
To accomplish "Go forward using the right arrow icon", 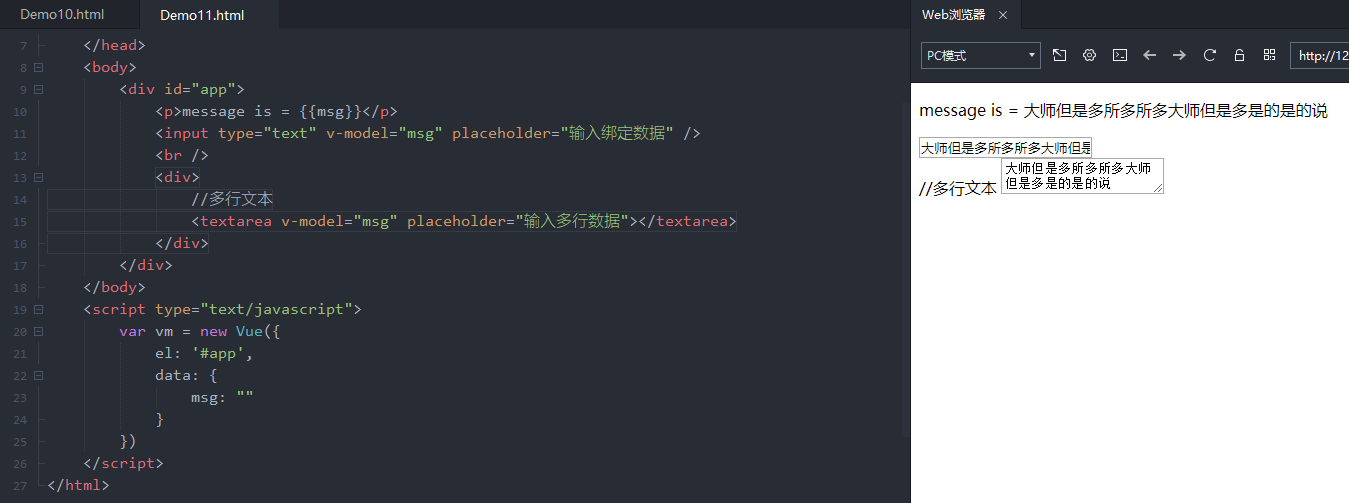I will click(1180, 55).
